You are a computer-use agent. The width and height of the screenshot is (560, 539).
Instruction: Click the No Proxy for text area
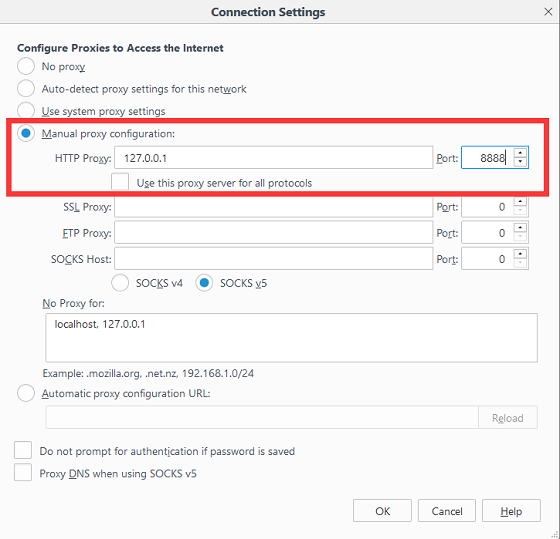(x=291, y=338)
